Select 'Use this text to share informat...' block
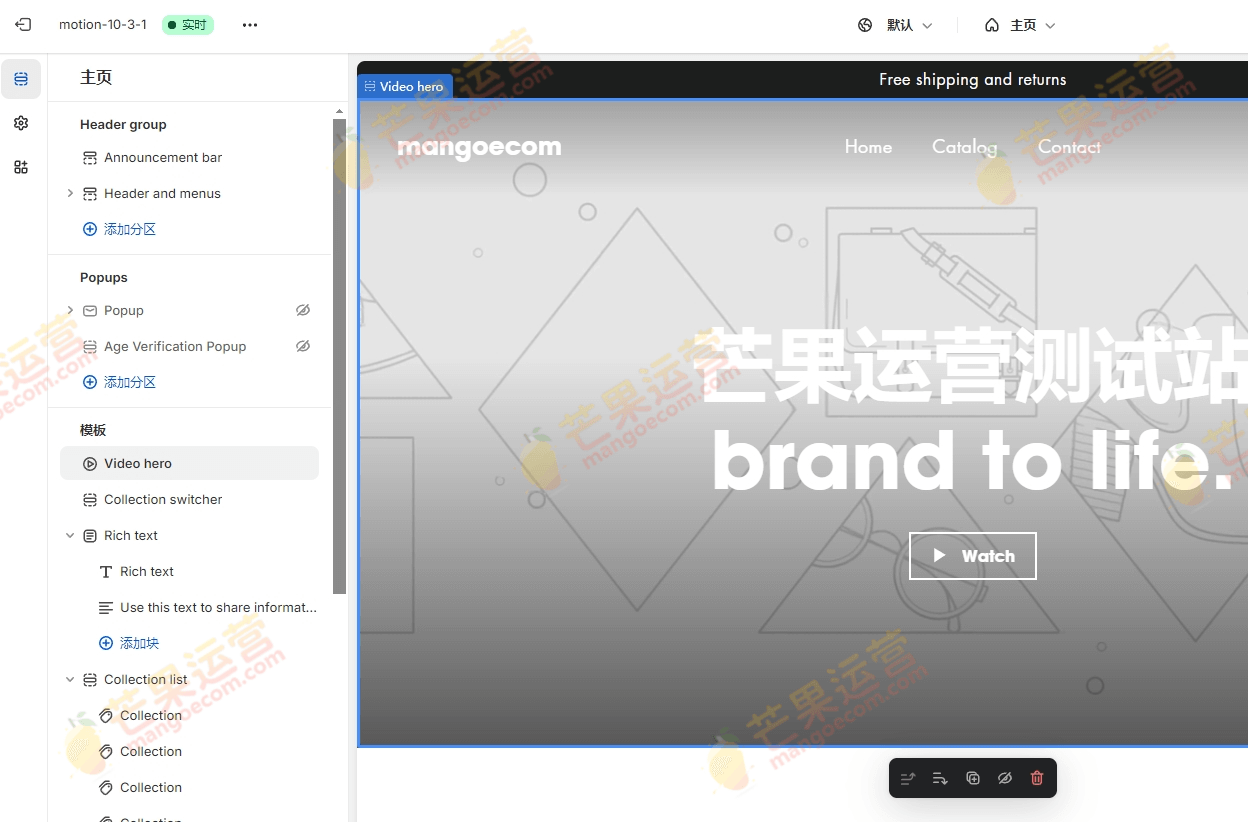Screen dimensions: 1248x822 click(189, 608)
